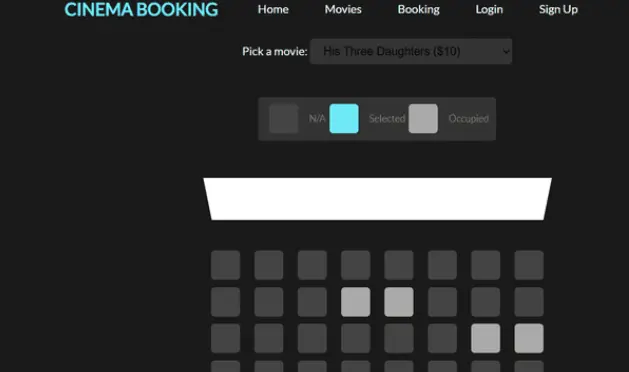
Task: Select second seat in the second row
Action: pos(269,302)
